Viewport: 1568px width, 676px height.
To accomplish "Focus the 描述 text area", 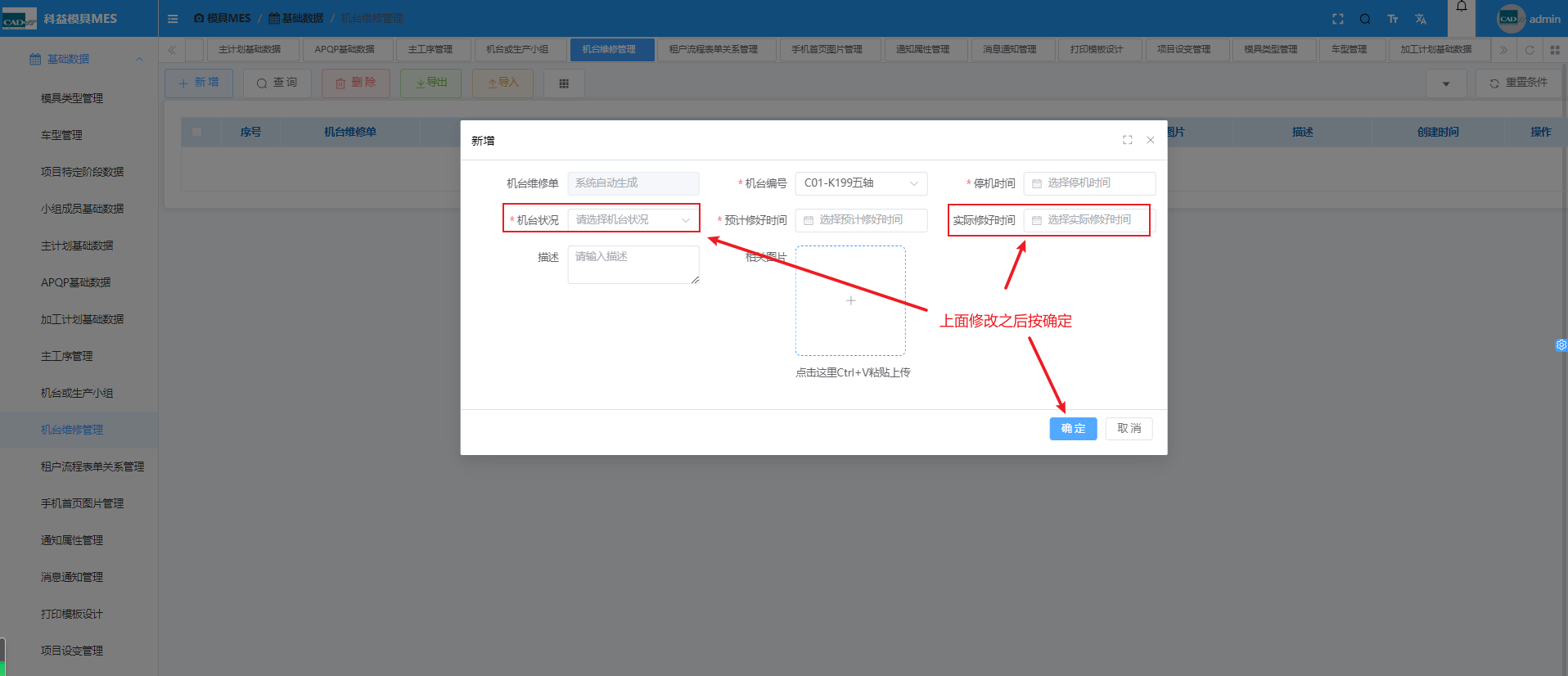I will tap(633, 265).
